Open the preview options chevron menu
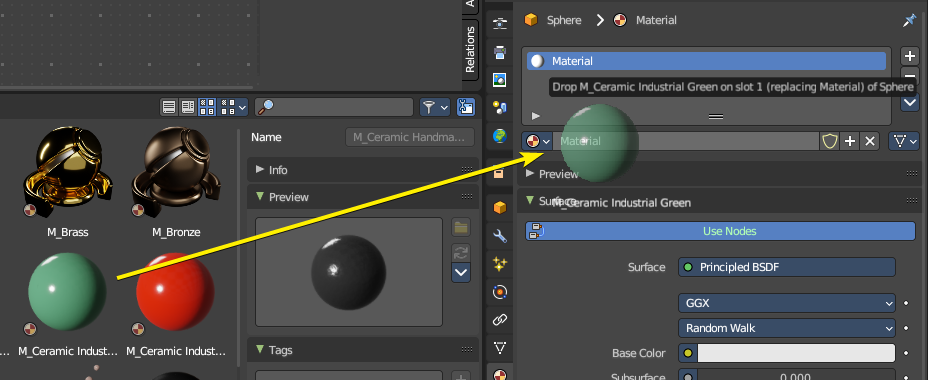928x380 pixels. (x=461, y=273)
